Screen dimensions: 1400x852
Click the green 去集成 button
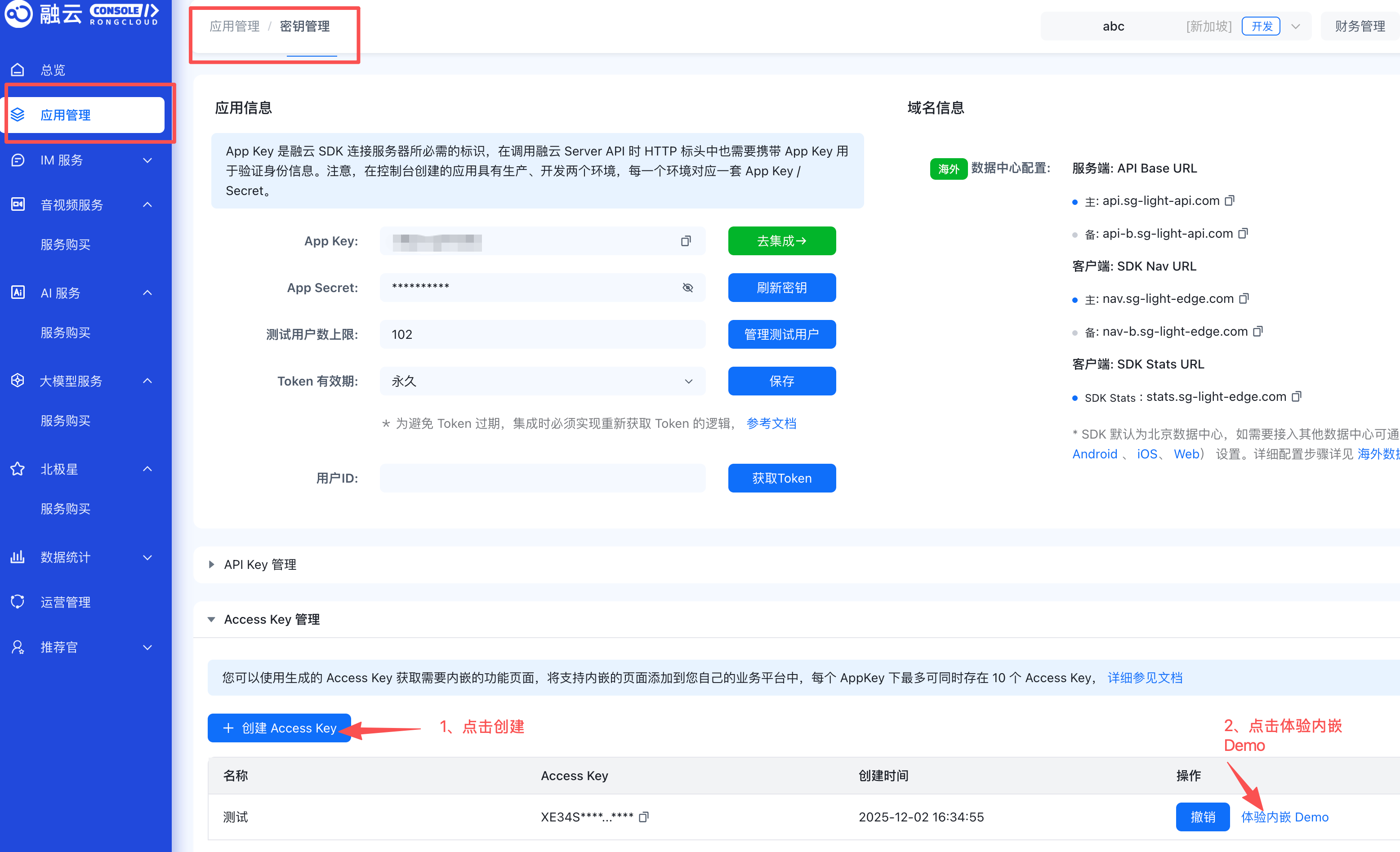(782, 241)
